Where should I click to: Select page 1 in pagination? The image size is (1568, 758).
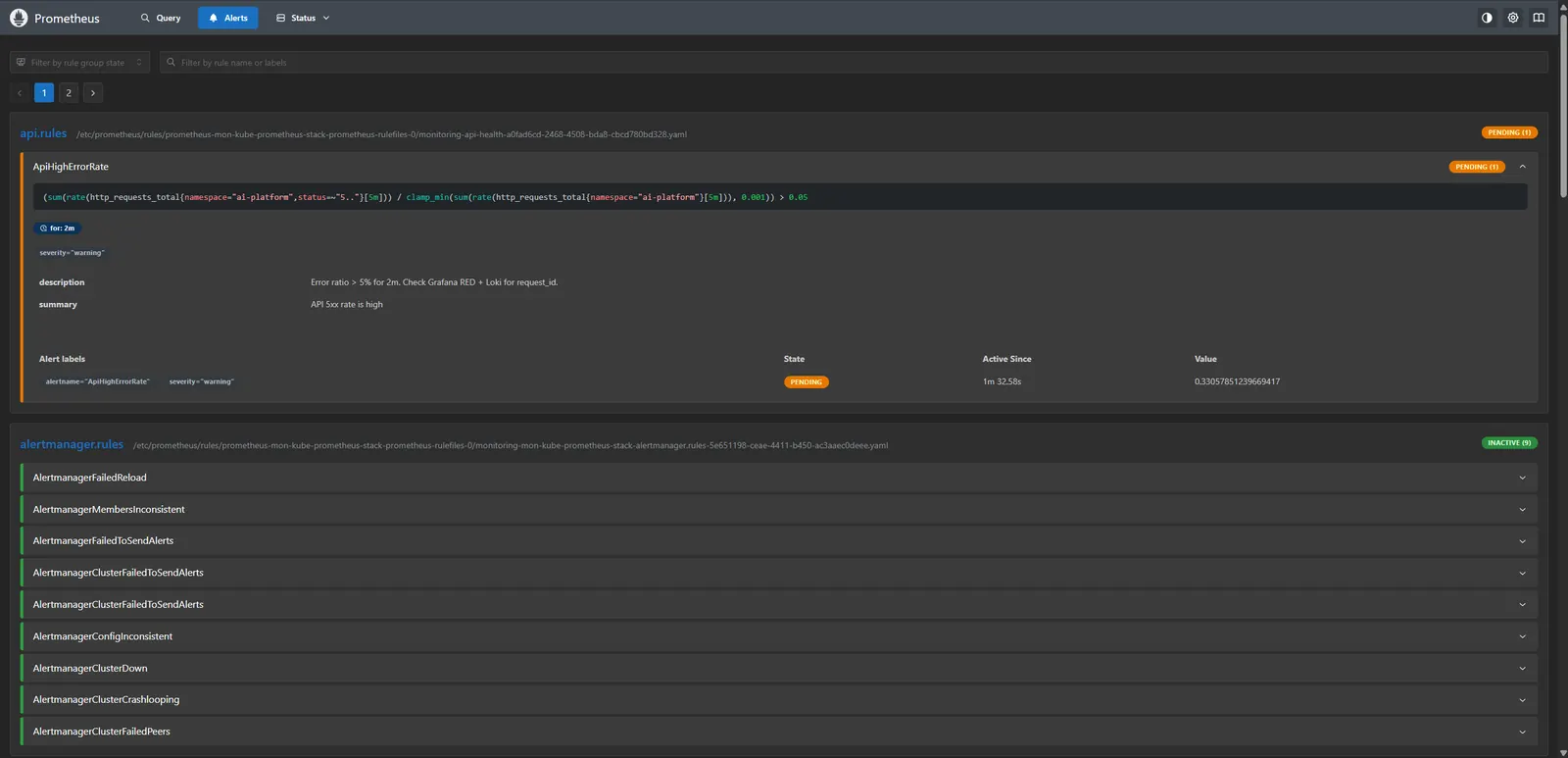[x=44, y=93]
